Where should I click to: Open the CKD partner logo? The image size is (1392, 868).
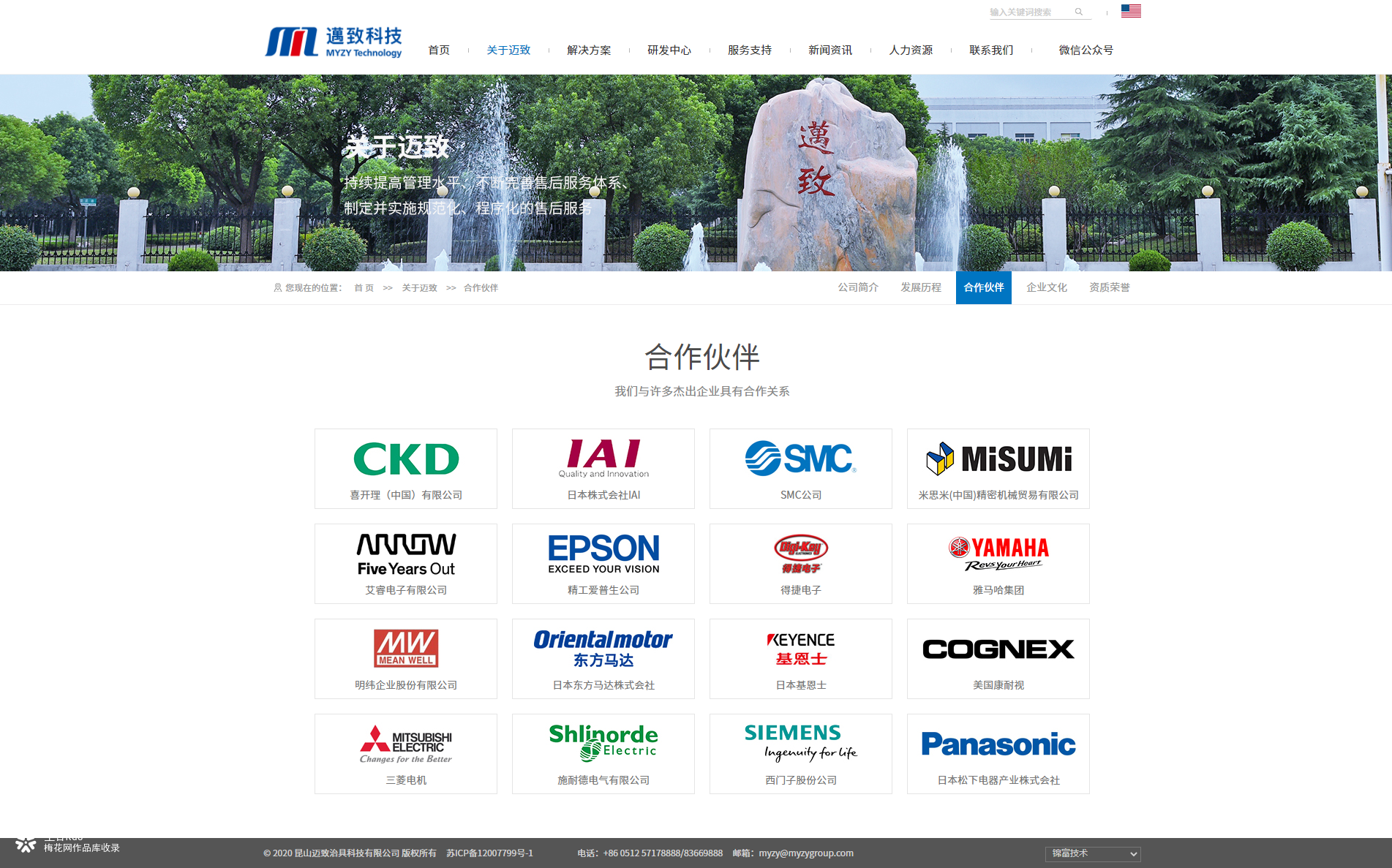(x=406, y=459)
